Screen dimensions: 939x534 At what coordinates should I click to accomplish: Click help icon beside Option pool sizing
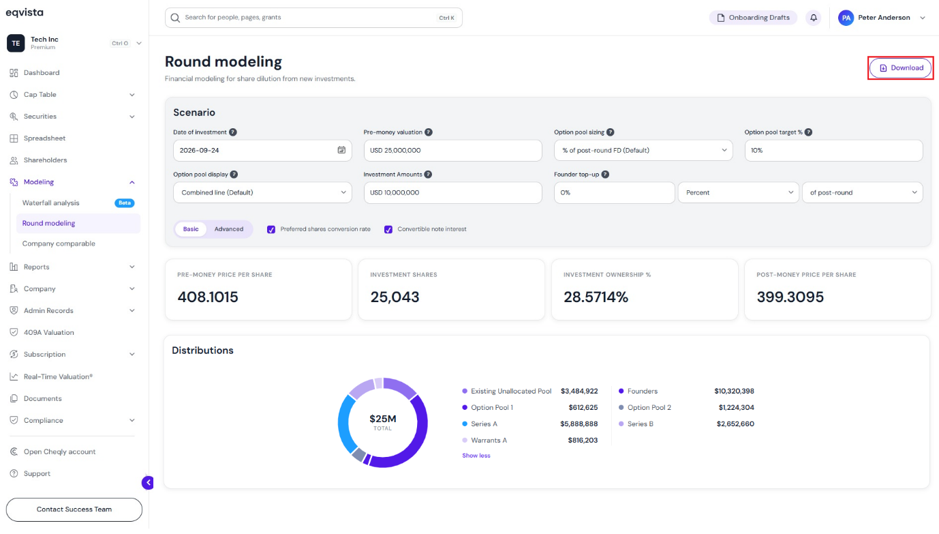pyautogui.click(x=610, y=132)
